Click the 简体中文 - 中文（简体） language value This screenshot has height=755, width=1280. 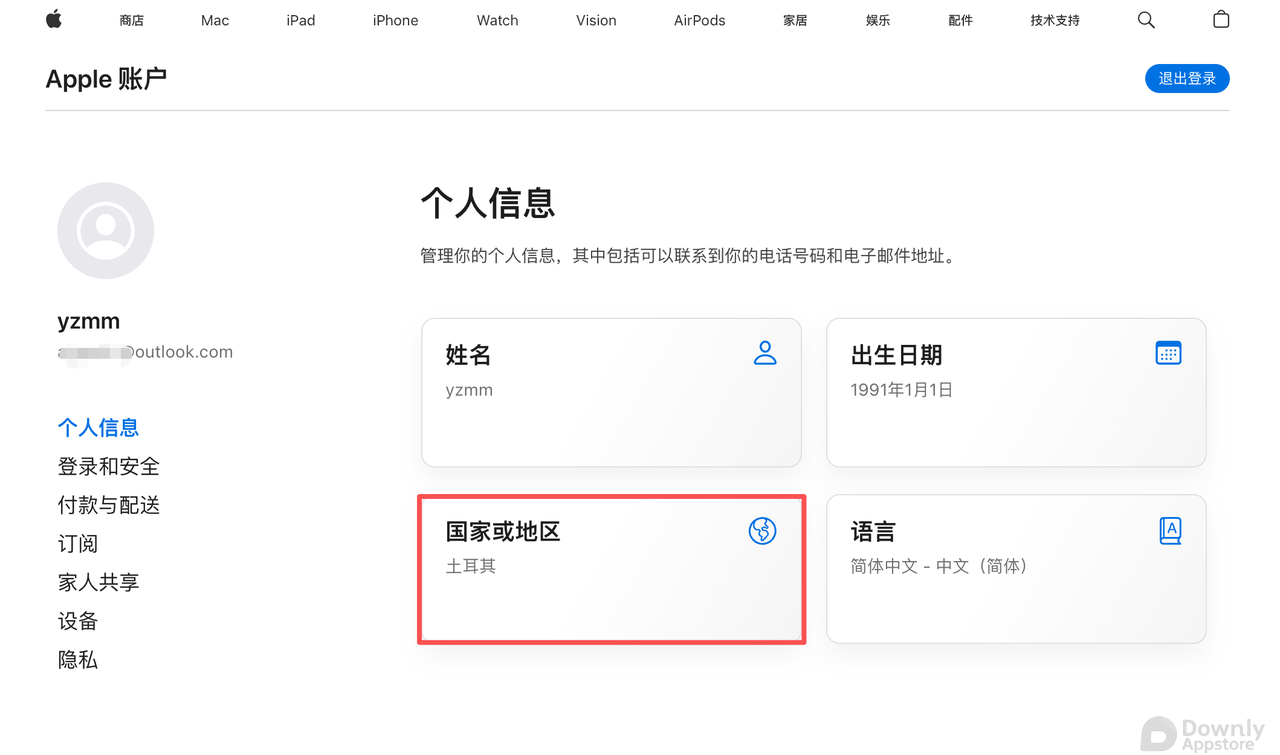939,566
